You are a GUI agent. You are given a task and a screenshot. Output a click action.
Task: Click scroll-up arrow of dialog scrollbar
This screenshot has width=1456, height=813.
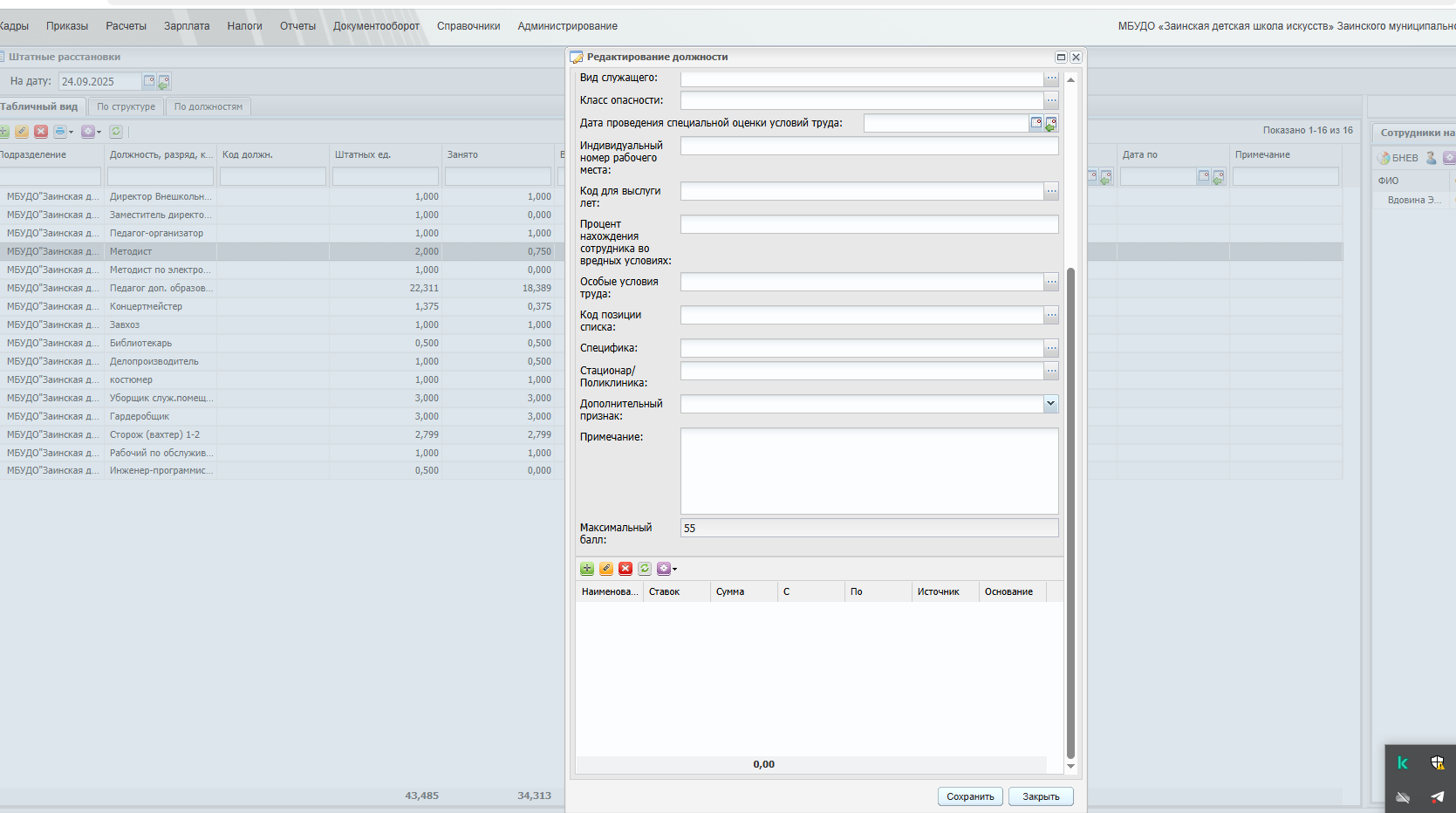coord(1070,79)
